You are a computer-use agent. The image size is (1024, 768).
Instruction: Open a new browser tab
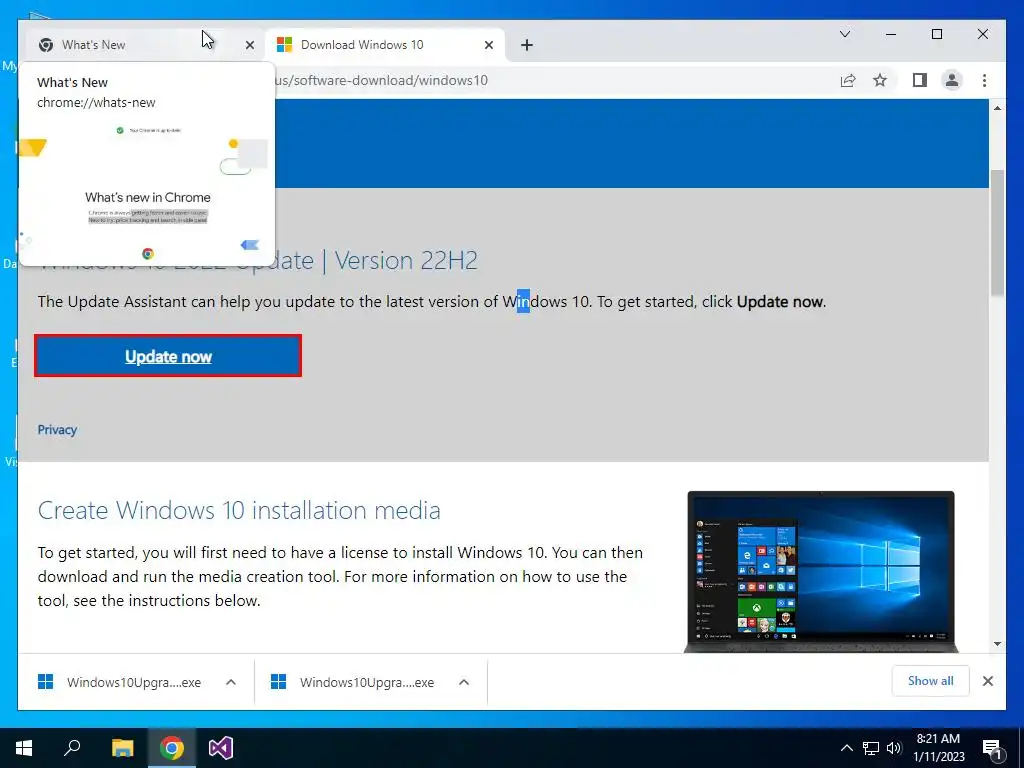coord(527,45)
